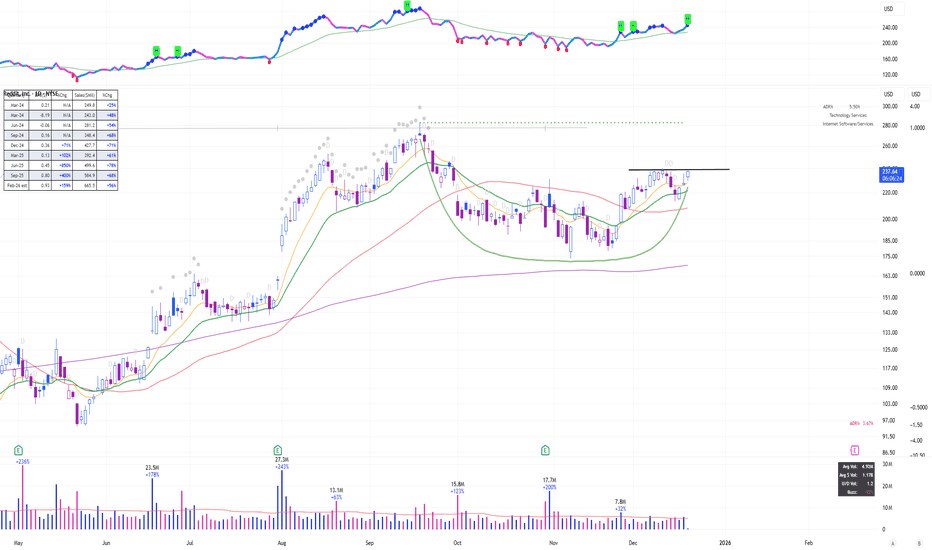Open the green earnings E marker near May
The width and height of the screenshot is (932, 550).
[x=18, y=450]
